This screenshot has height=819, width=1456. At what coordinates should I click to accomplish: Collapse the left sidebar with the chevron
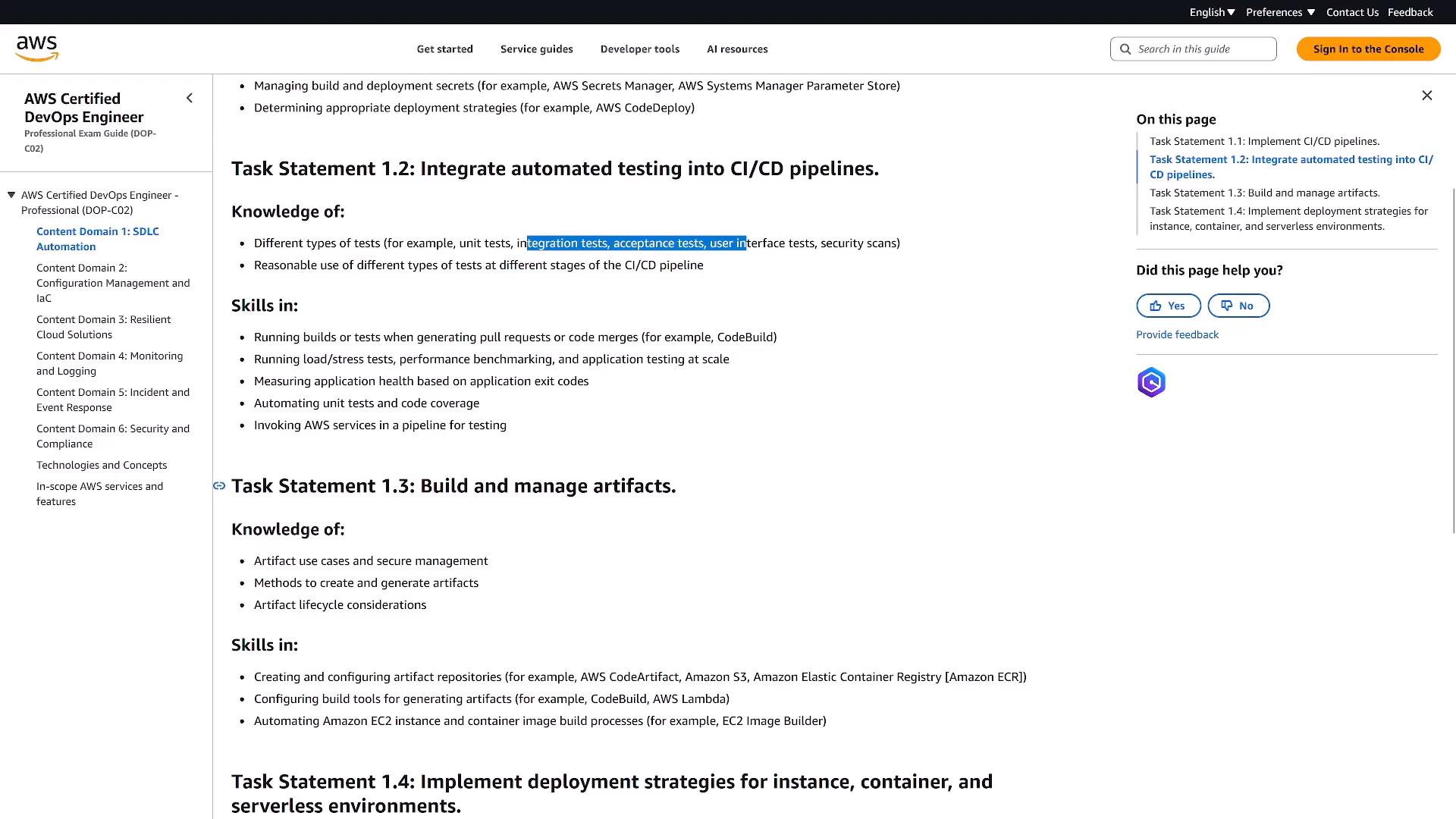pos(190,98)
